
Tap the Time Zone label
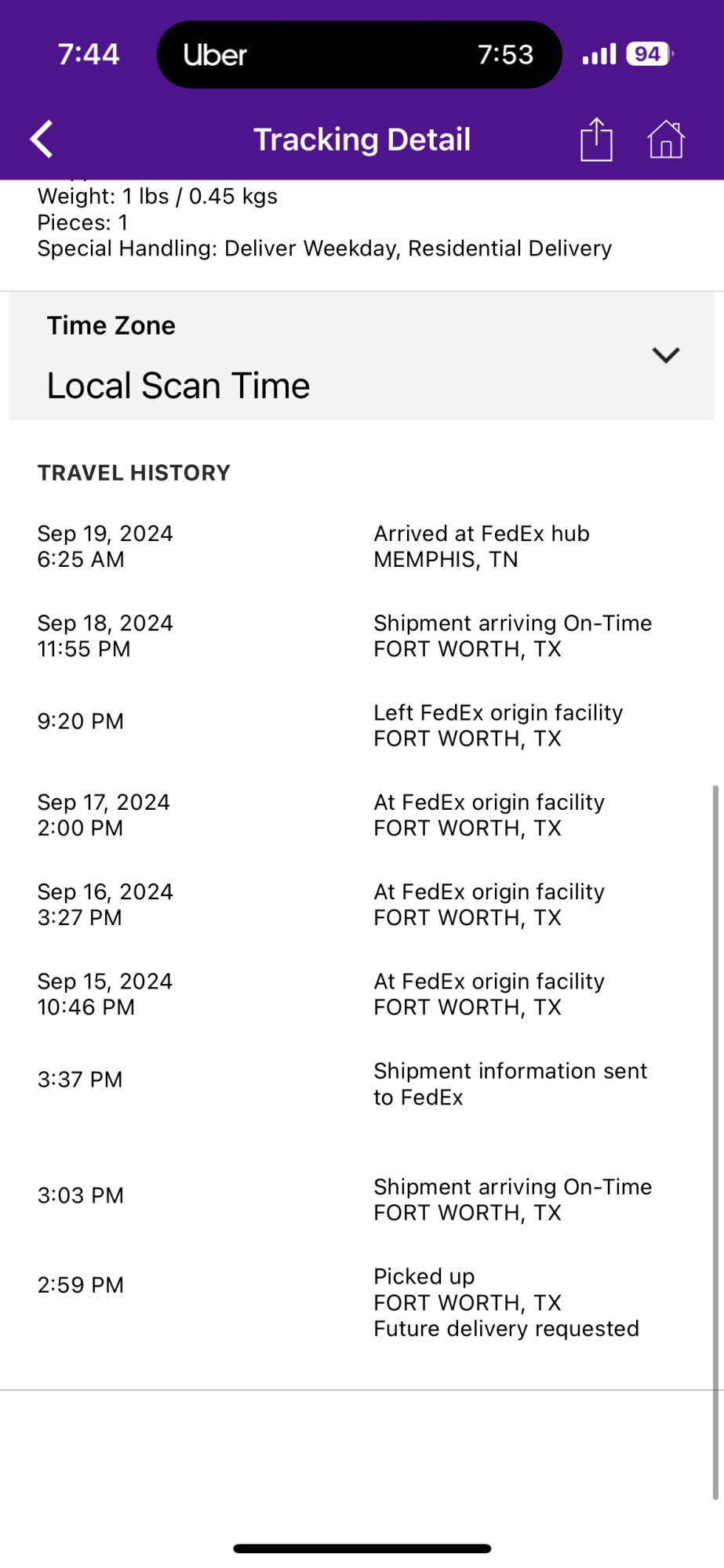click(111, 325)
